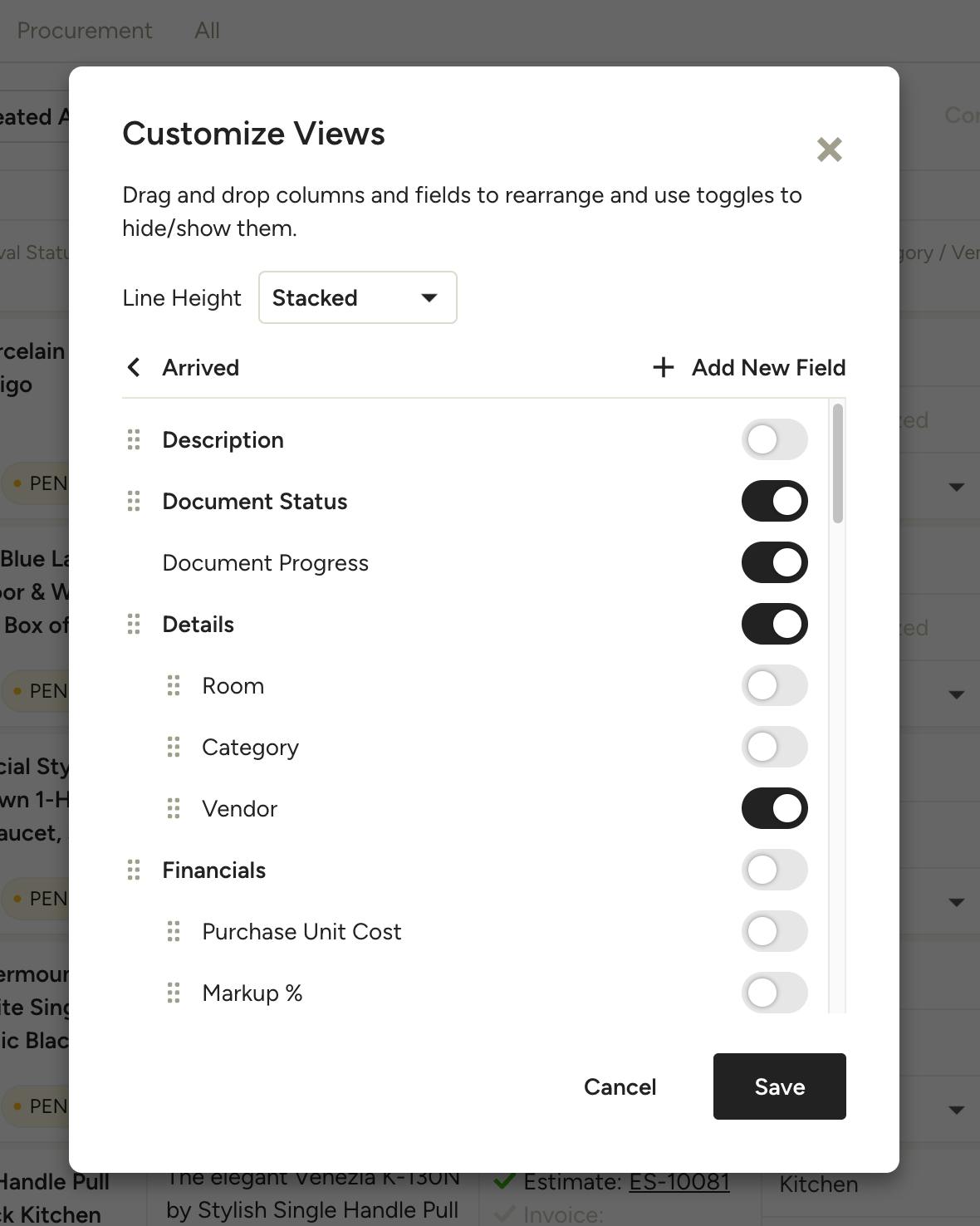This screenshot has width=980, height=1226.
Task: Click the plus icon to add field
Action: coord(663,367)
